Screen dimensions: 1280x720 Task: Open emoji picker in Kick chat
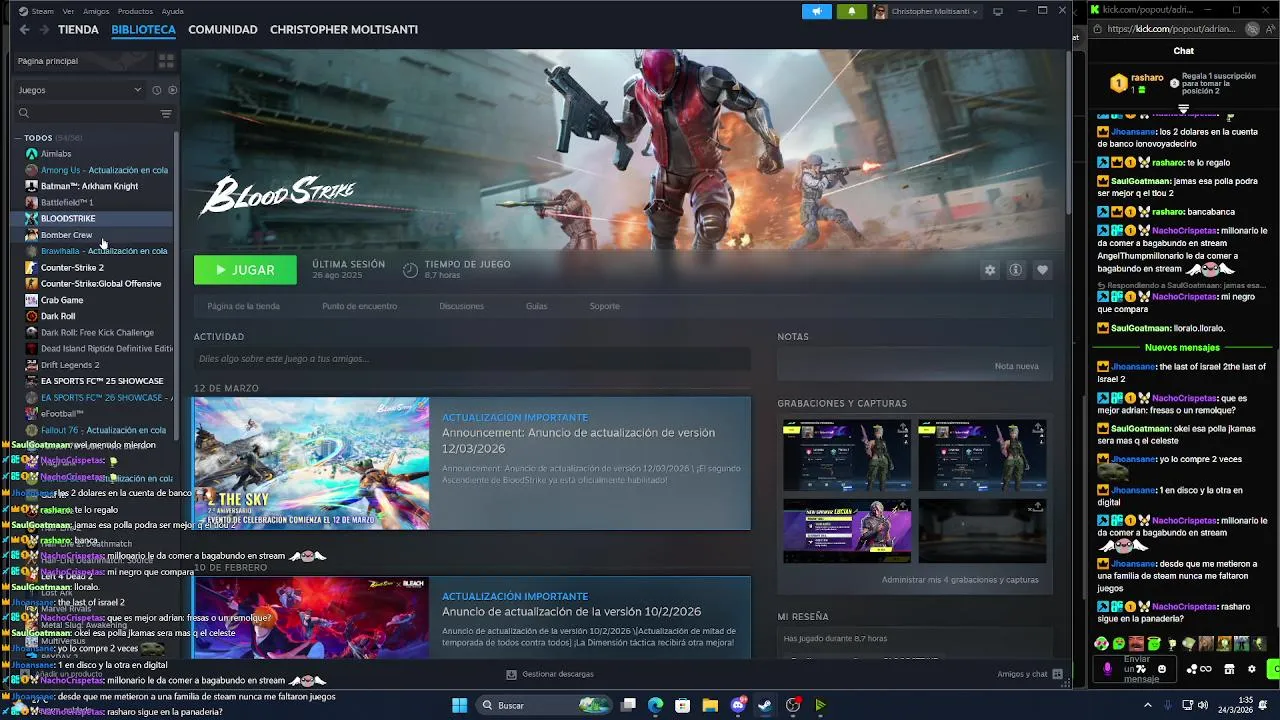coord(1161,669)
